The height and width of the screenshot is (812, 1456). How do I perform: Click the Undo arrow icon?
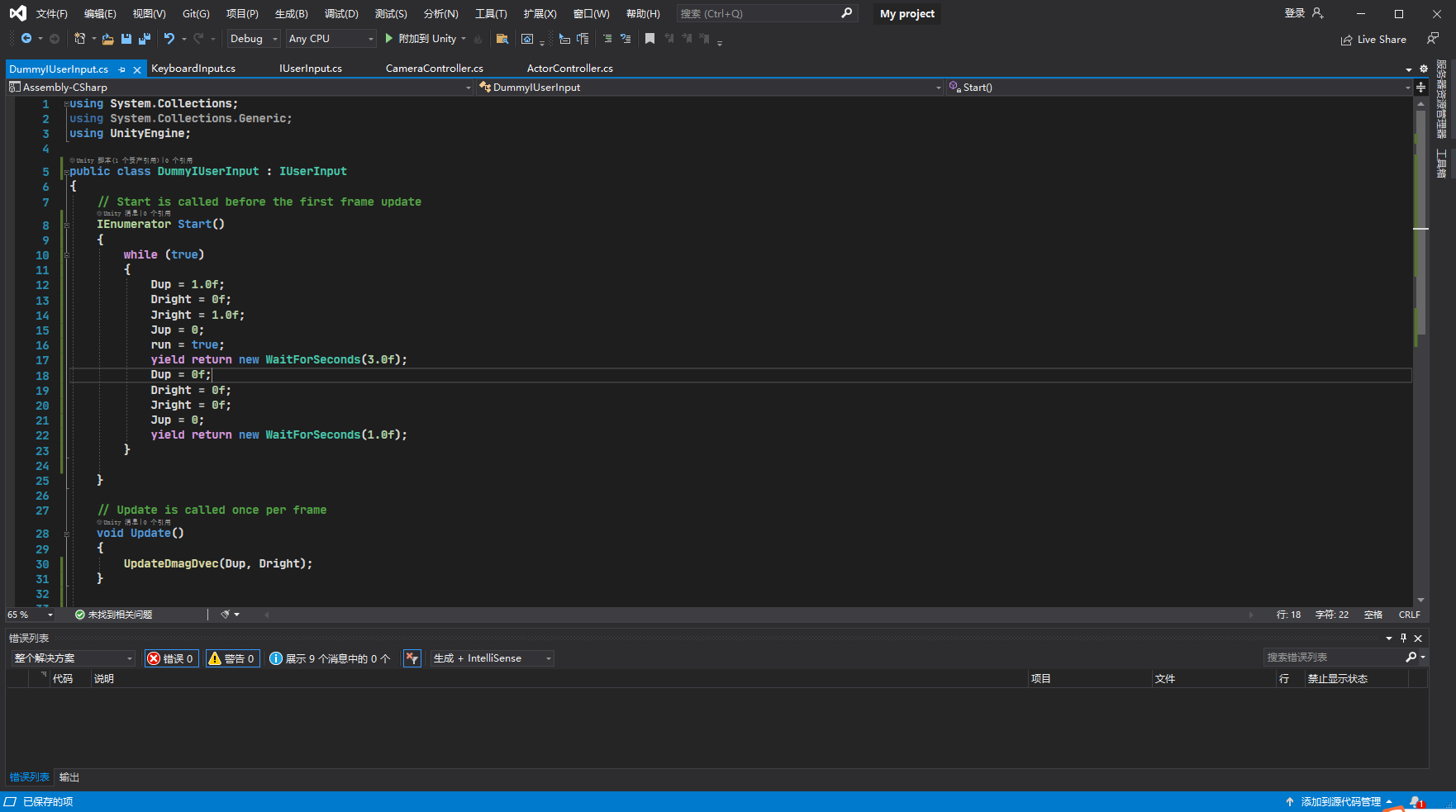(x=169, y=39)
